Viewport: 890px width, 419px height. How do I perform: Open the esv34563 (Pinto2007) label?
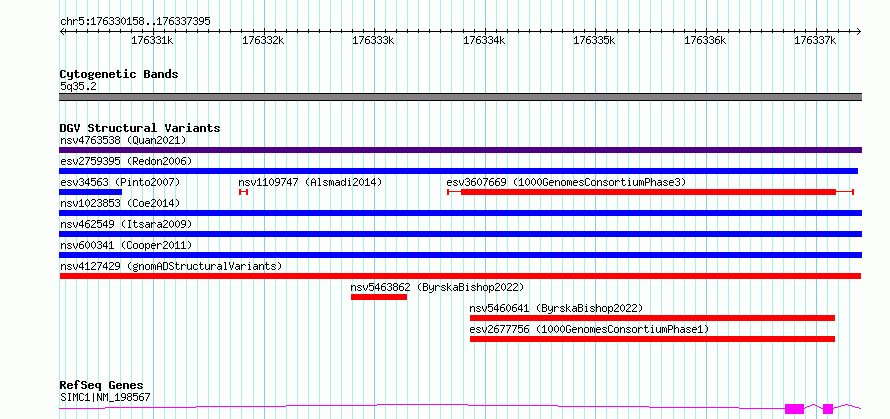click(x=120, y=182)
